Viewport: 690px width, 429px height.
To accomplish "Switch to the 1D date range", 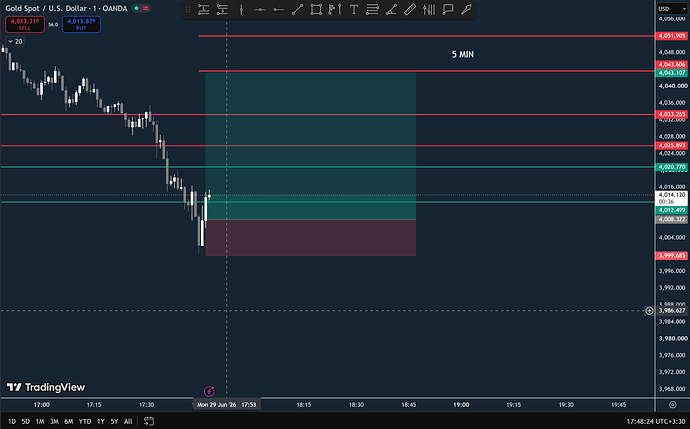I will click(12, 422).
